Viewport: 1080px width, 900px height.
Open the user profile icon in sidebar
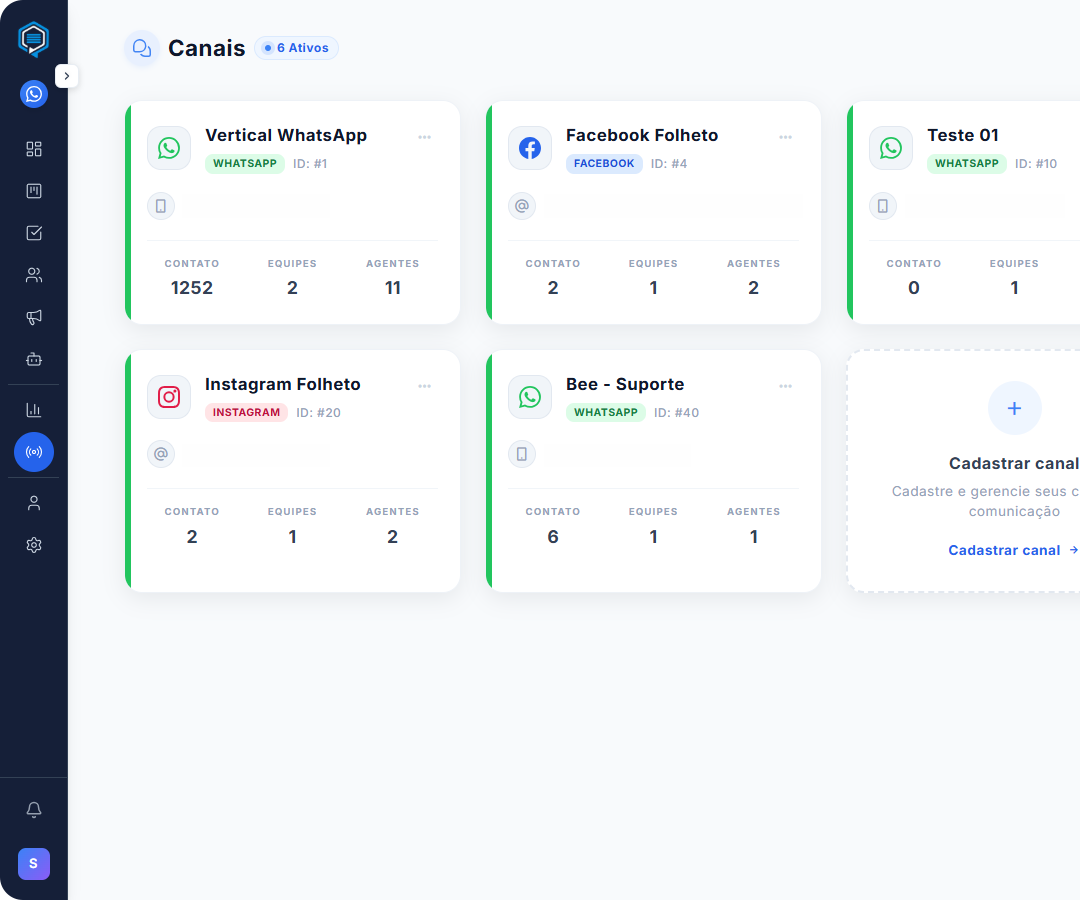[34, 503]
